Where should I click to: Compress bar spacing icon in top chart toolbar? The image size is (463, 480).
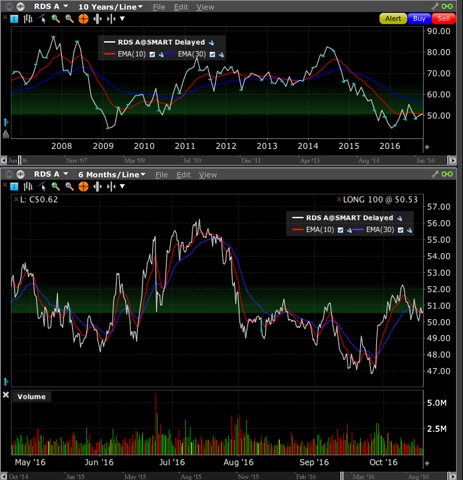pyautogui.click(x=111, y=19)
